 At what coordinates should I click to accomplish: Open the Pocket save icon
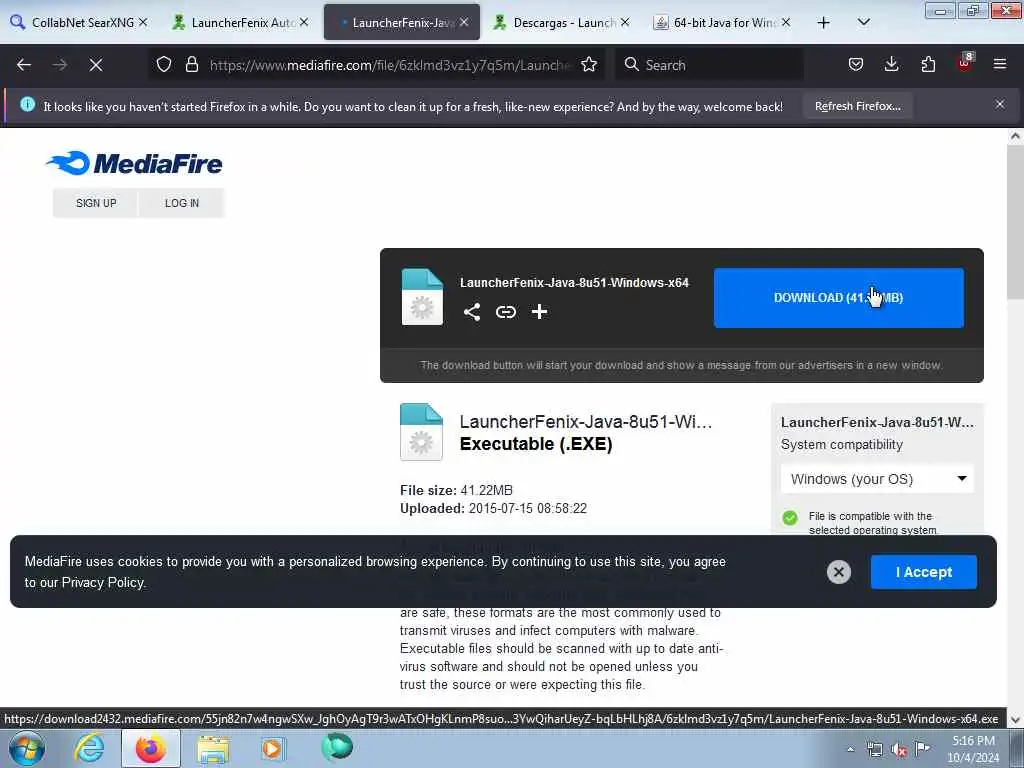tap(856, 64)
